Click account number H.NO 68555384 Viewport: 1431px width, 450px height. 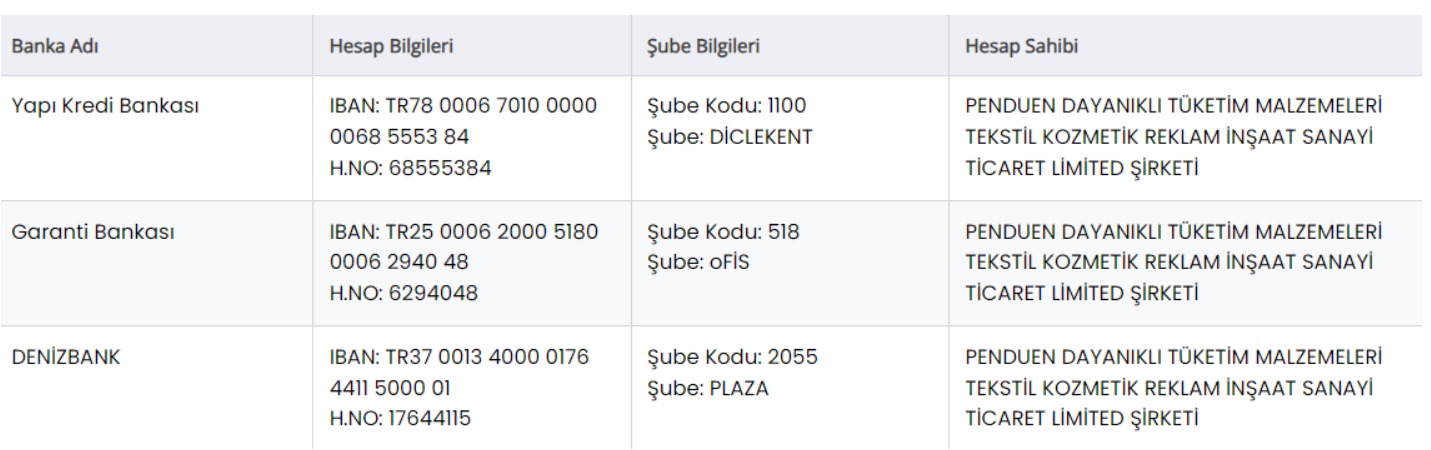410,167
